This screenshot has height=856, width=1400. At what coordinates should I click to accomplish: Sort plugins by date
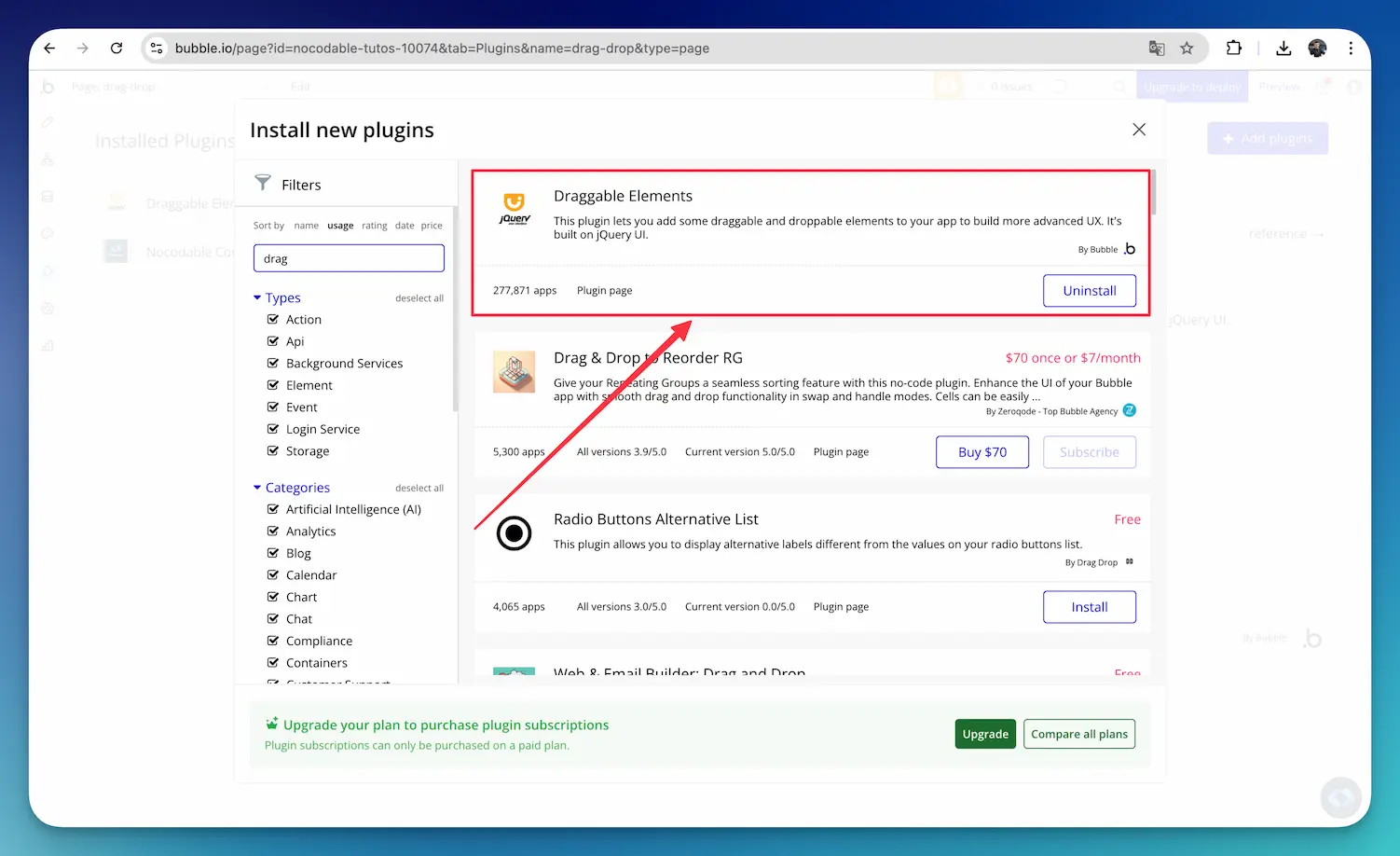[x=405, y=226]
